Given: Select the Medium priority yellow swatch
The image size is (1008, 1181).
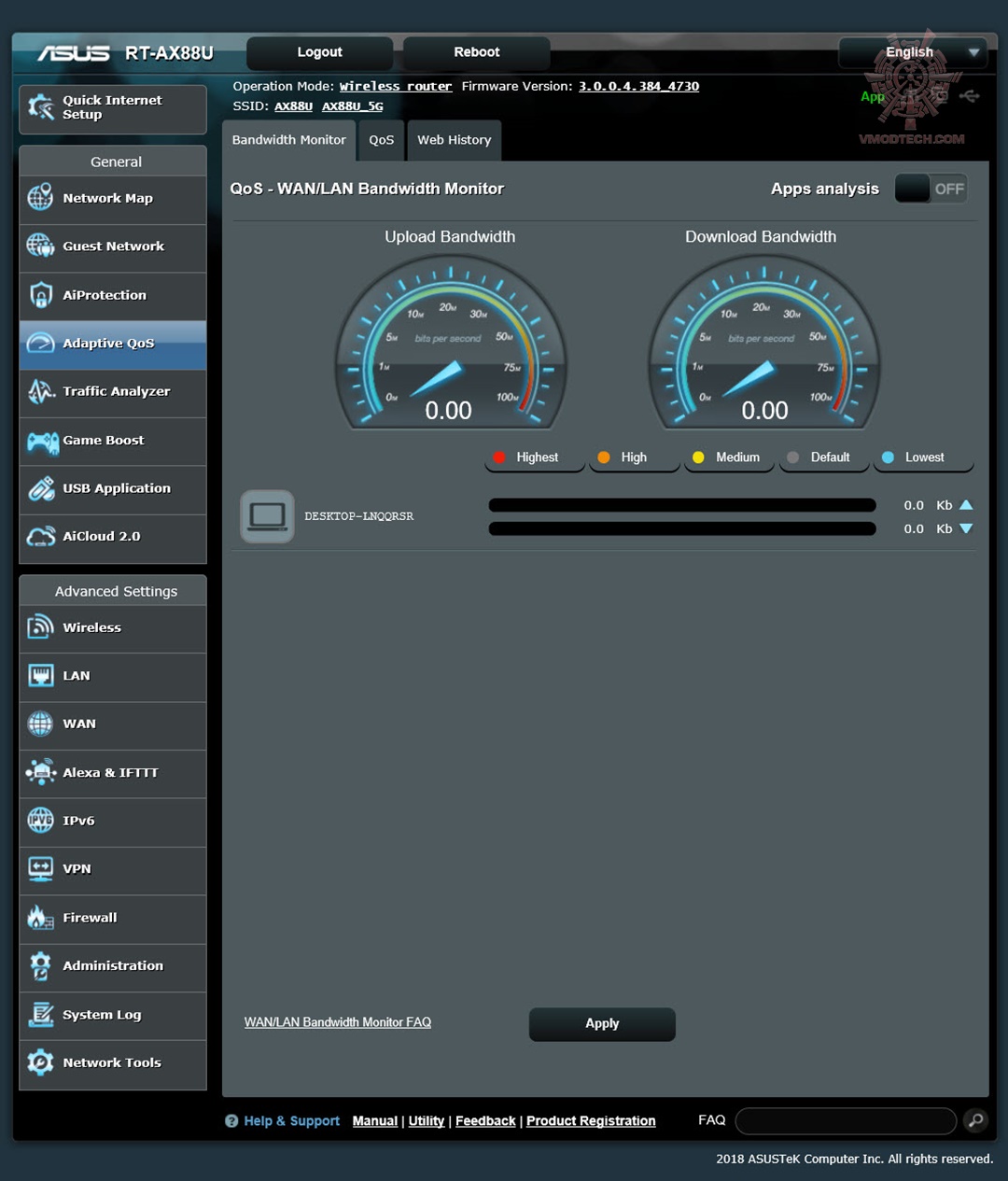Looking at the screenshot, I should point(698,457).
